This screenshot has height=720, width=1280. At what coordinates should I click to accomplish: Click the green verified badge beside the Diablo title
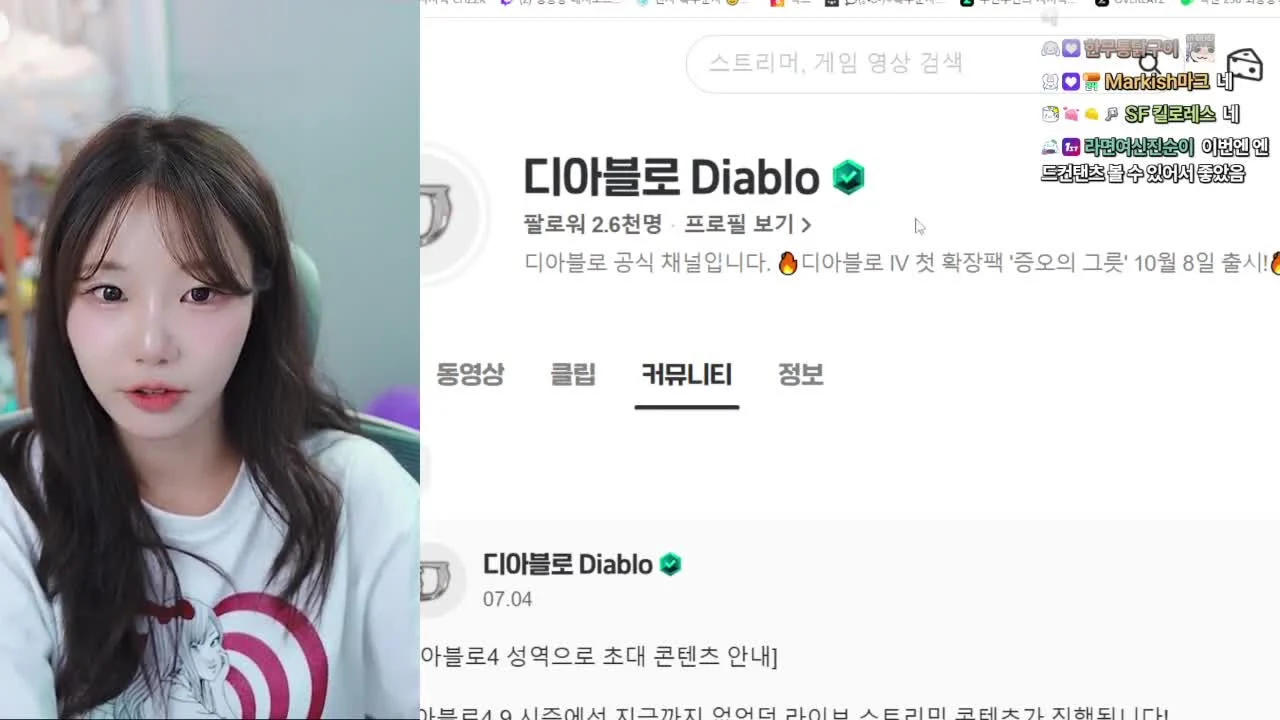pyautogui.click(x=848, y=178)
